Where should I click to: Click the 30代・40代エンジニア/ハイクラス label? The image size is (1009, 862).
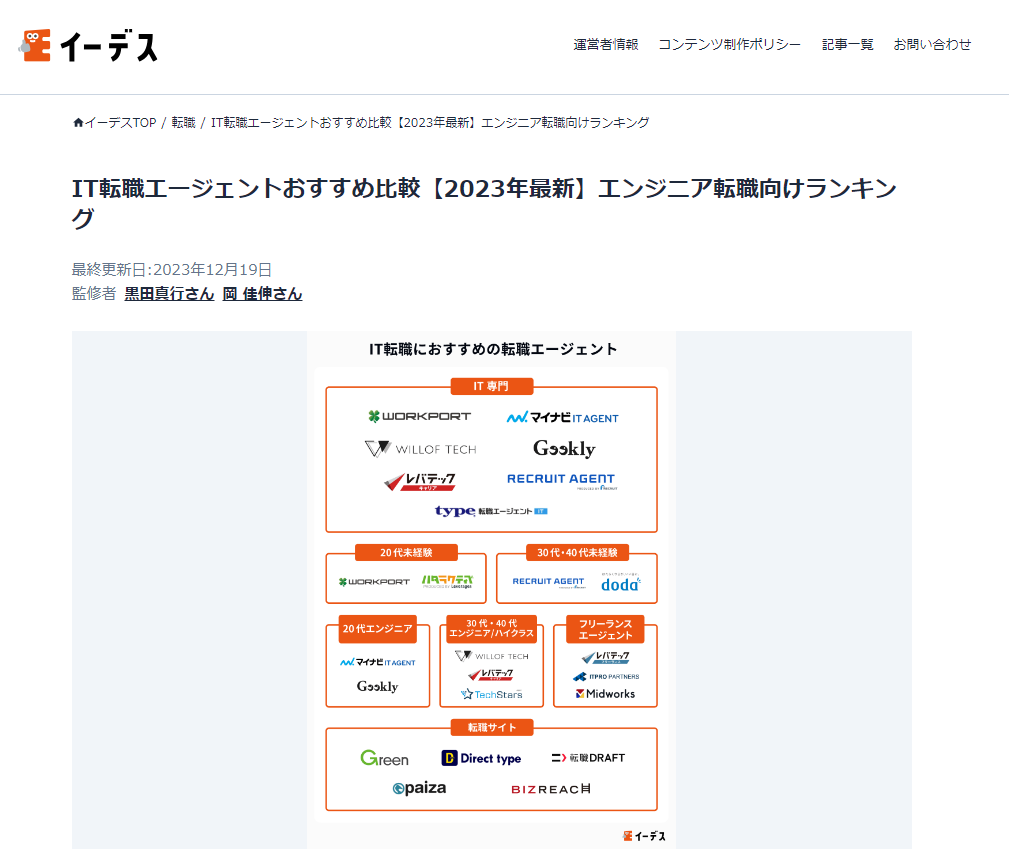[492, 628]
